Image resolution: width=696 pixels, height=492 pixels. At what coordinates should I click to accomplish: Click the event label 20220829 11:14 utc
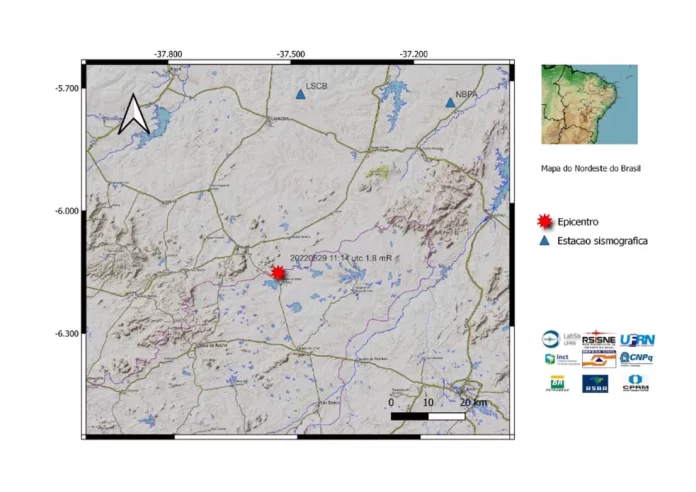(x=334, y=258)
